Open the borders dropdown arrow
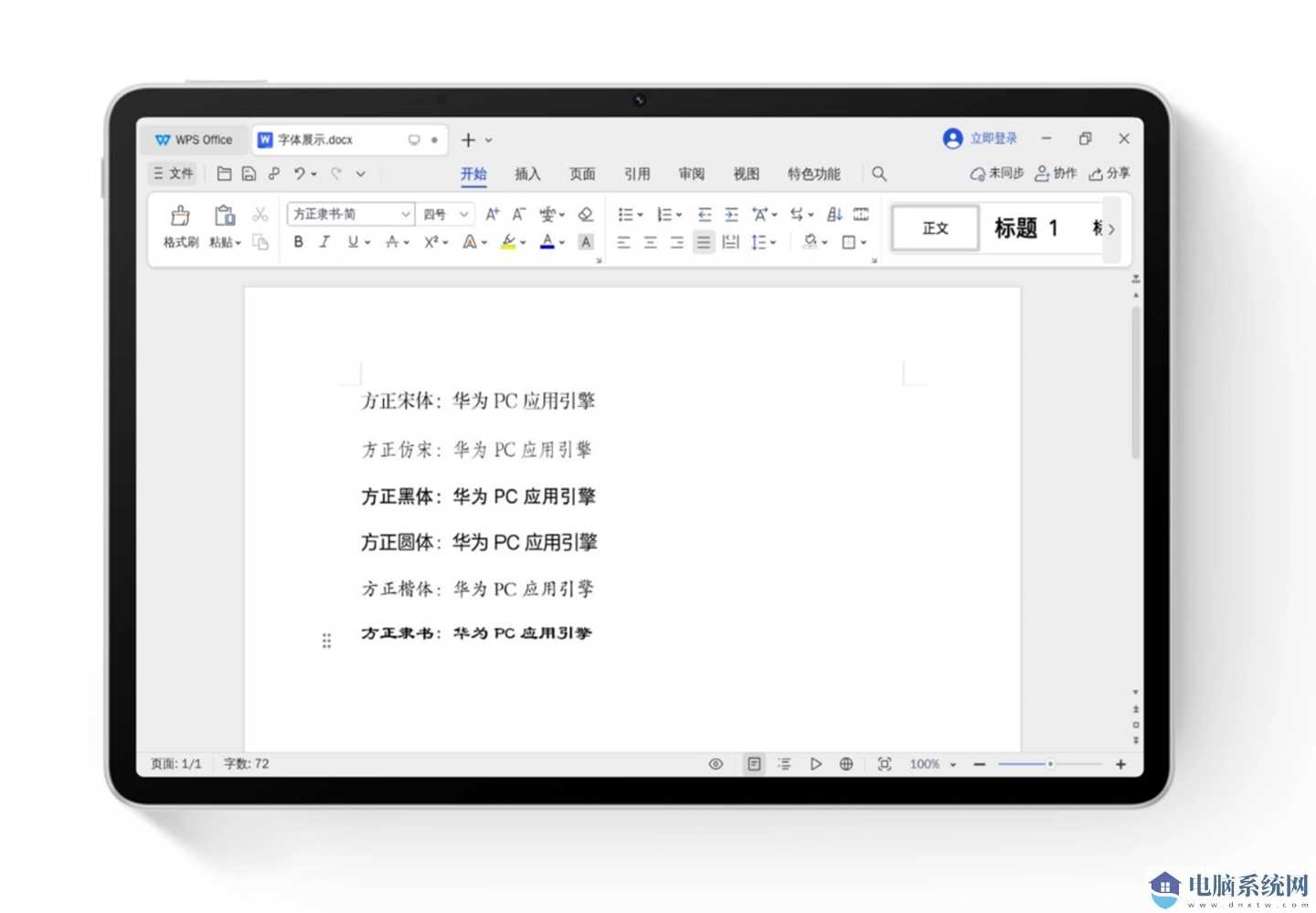This screenshot has height=913, width=1316. coord(864,243)
